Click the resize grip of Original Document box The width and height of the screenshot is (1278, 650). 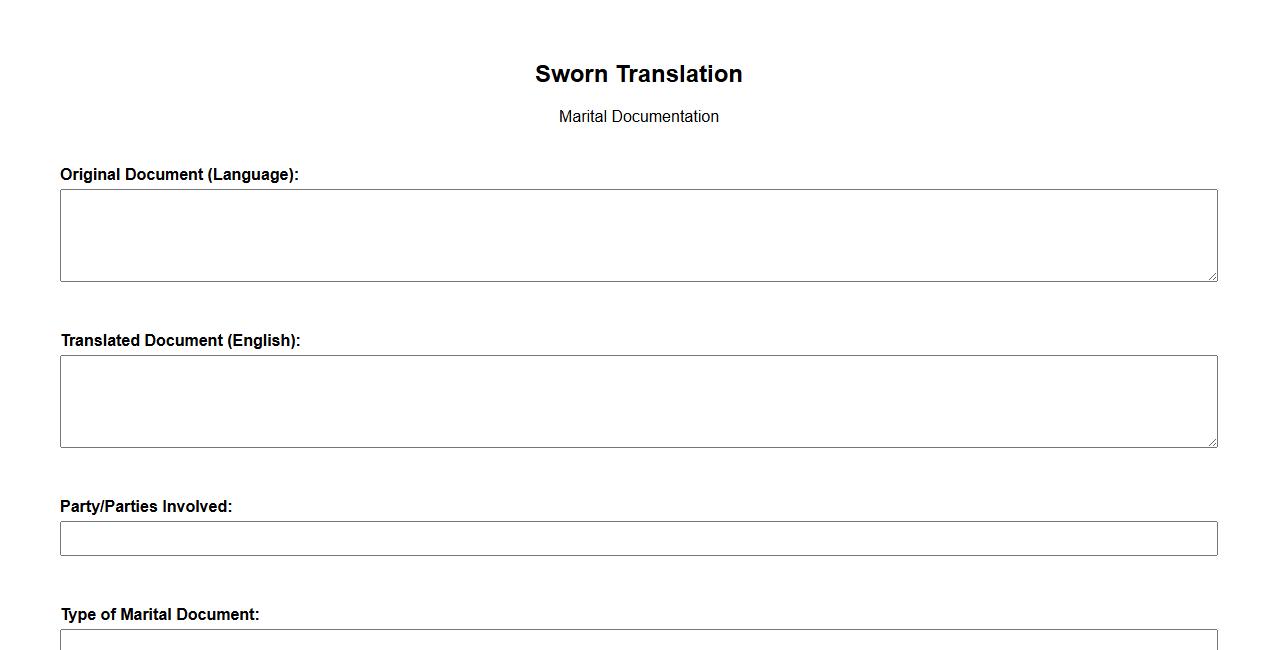[x=1212, y=276]
